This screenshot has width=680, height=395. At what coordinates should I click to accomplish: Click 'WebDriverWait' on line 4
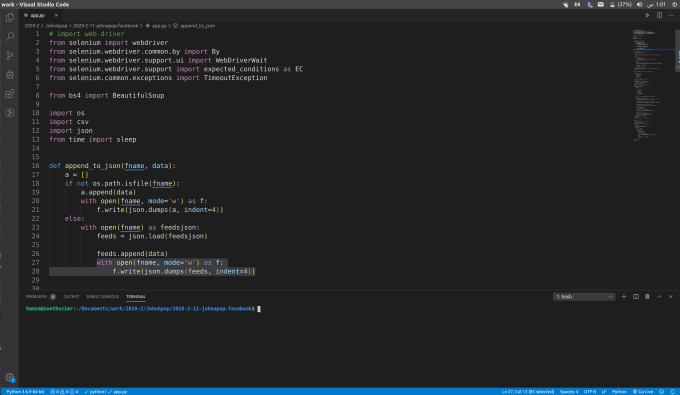click(x=241, y=60)
